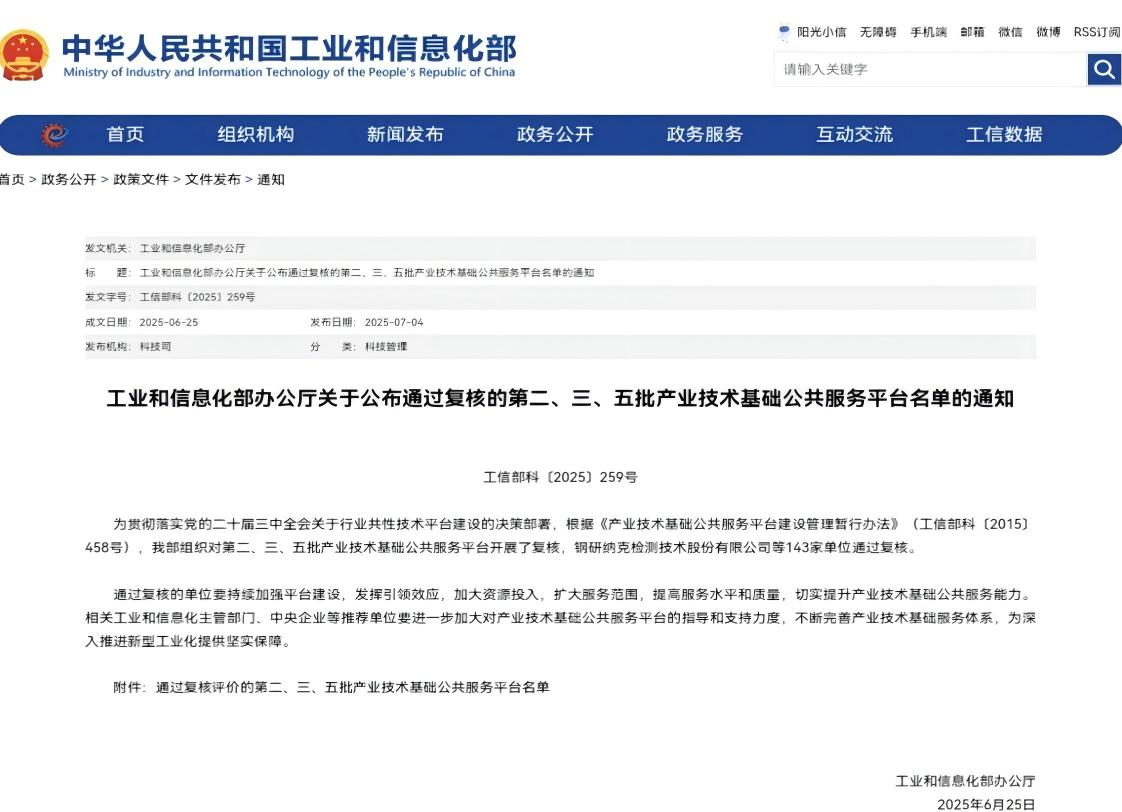Screen dimensions: 1122x812
Task: Click the red swirl icon in navigation bar
Action: tap(54, 134)
